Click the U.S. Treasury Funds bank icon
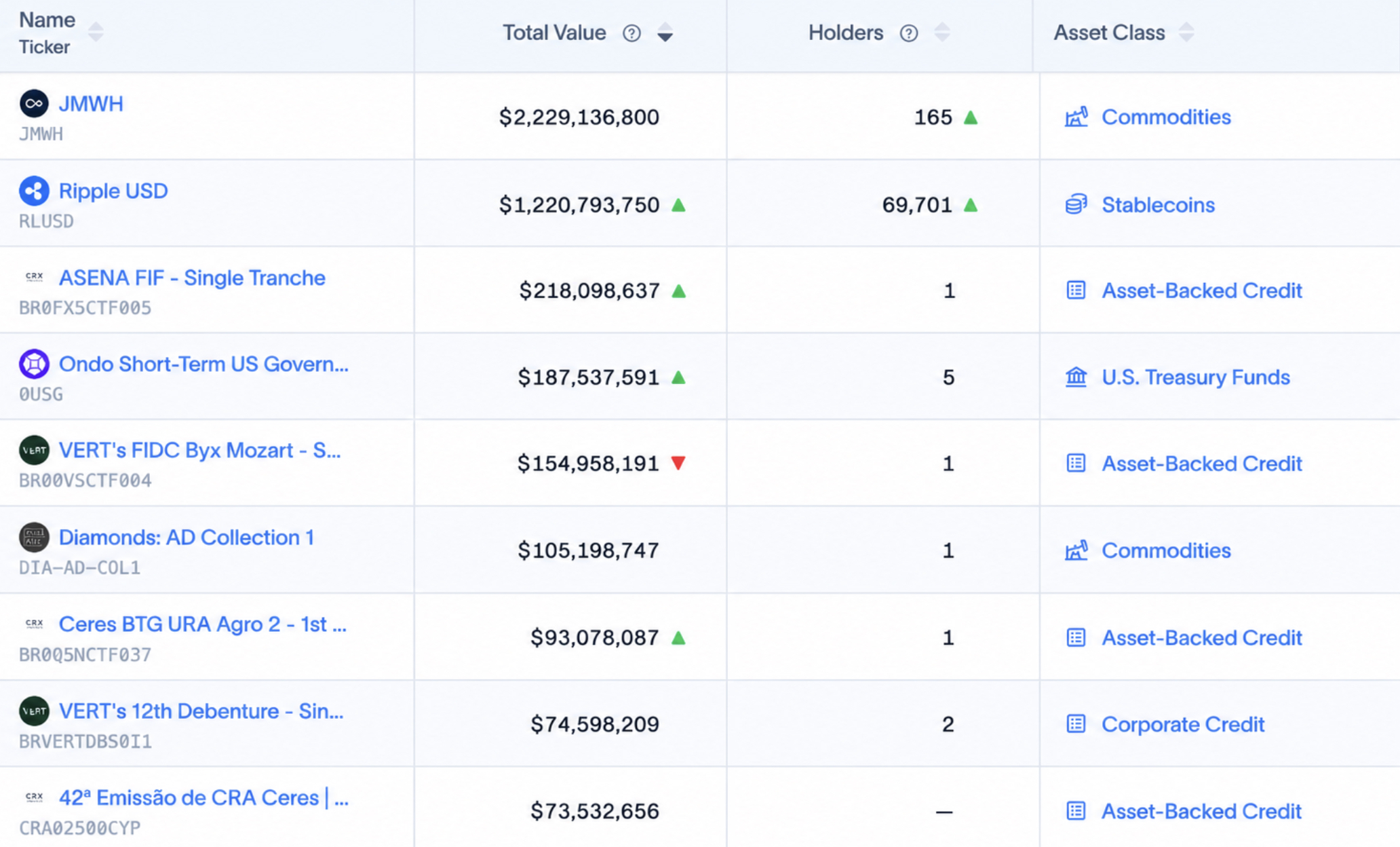 (x=1076, y=377)
